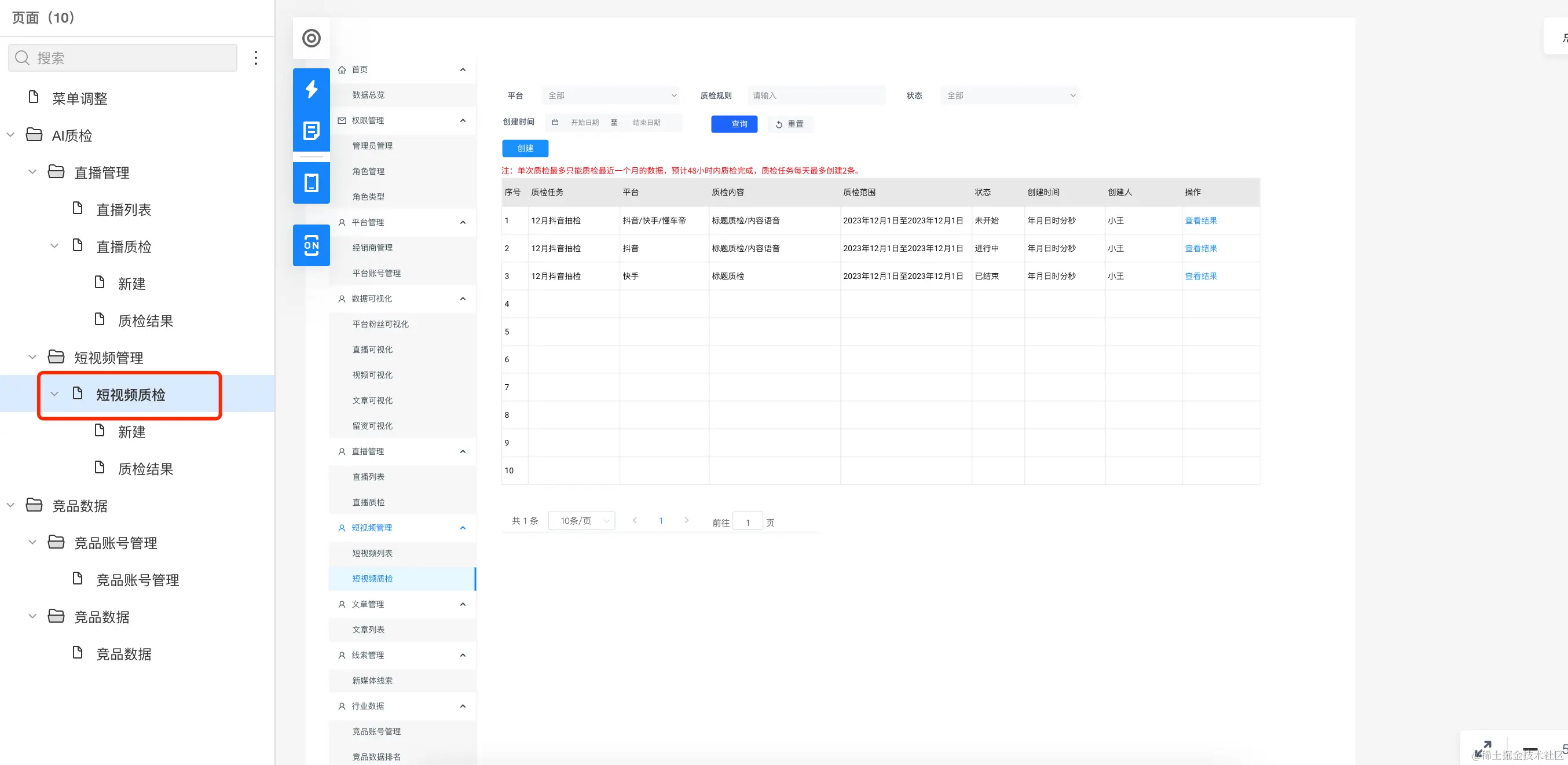Click the blue 查询 button
The image size is (1568, 765).
734,124
